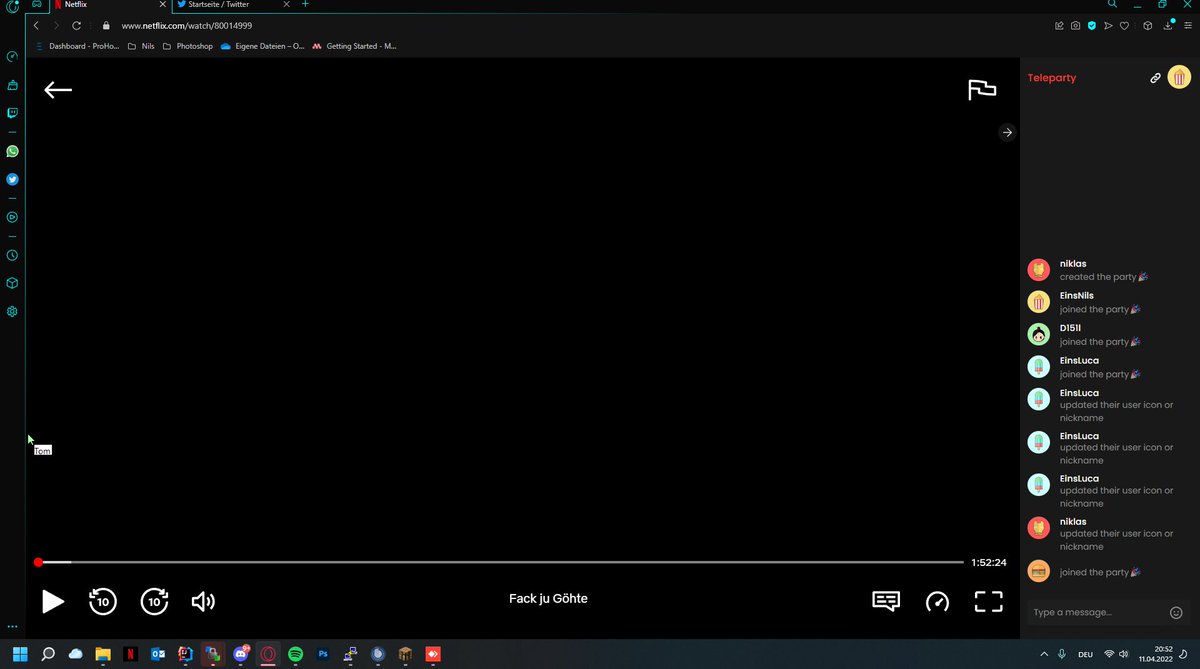The image size is (1200, 669).
Task: Switch to the Startseite / Twitter tab
Action: [x=222, y=4]
